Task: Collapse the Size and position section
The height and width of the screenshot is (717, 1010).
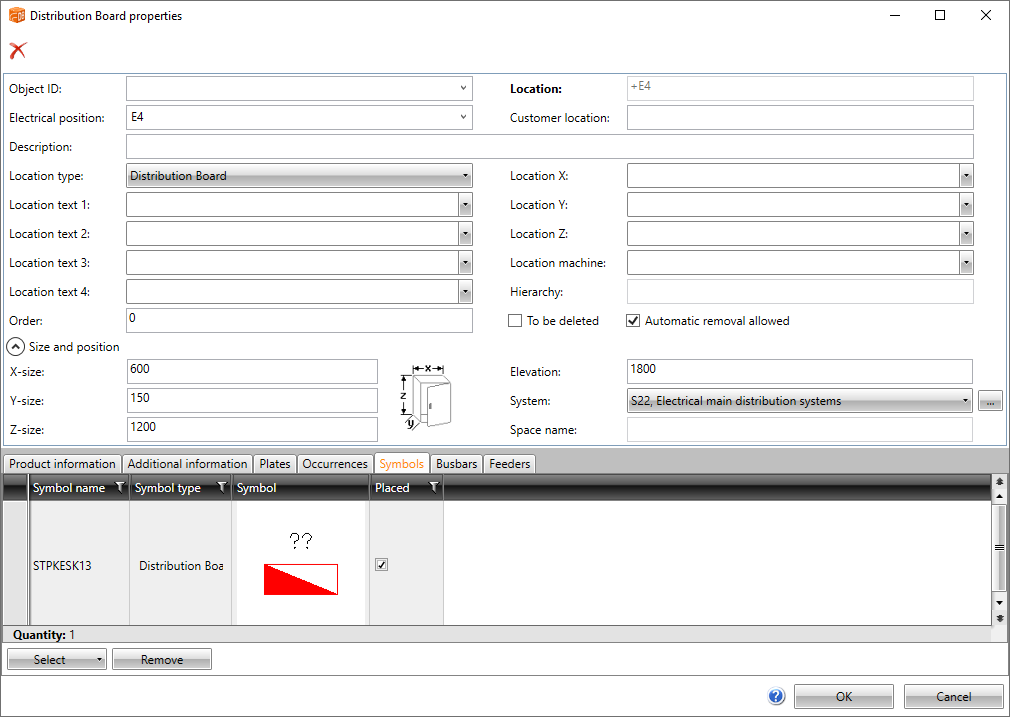Action: coord(16,347)
